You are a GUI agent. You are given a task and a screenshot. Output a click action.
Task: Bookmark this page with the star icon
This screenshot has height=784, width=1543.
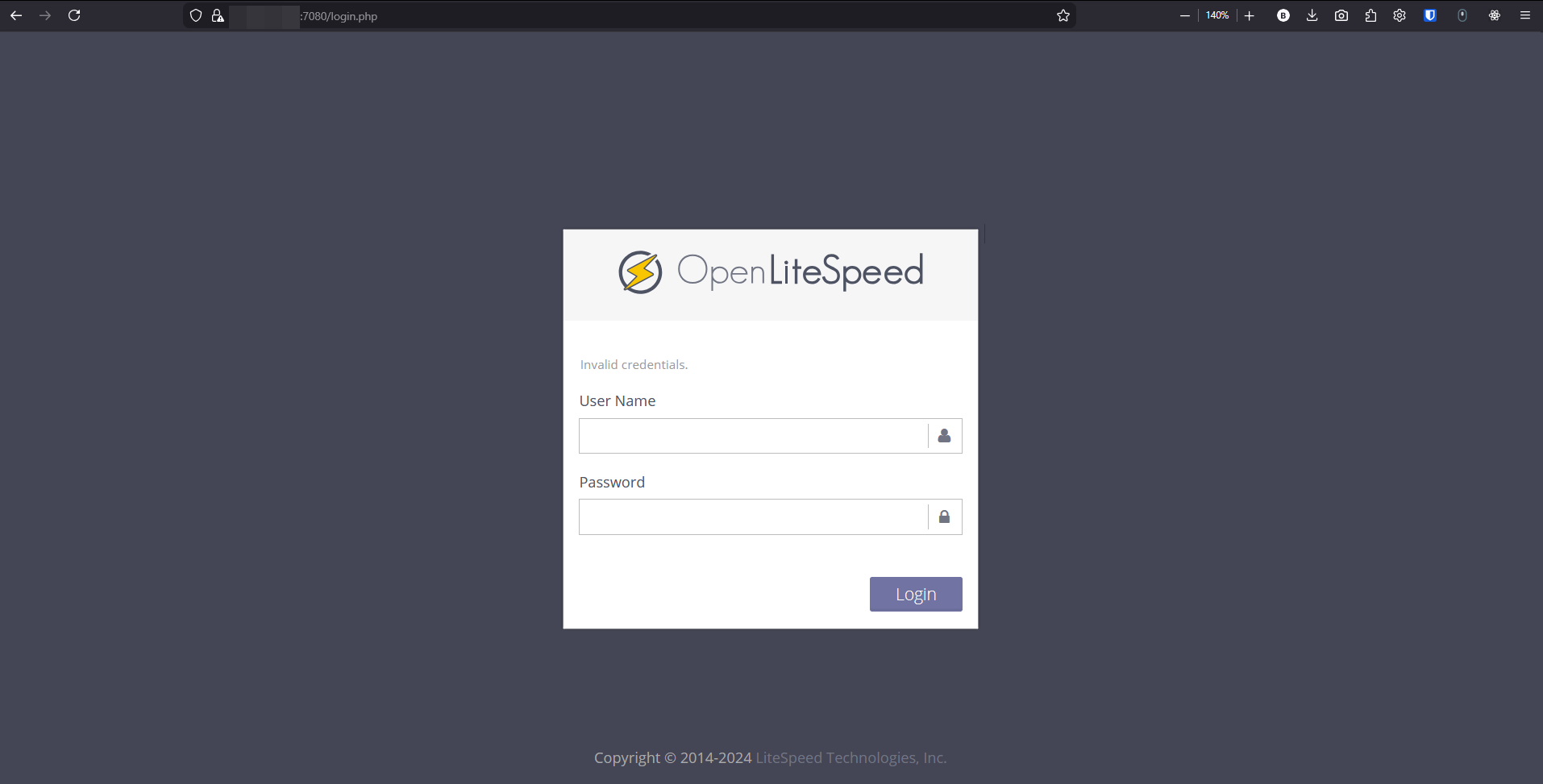[1063, 15]
